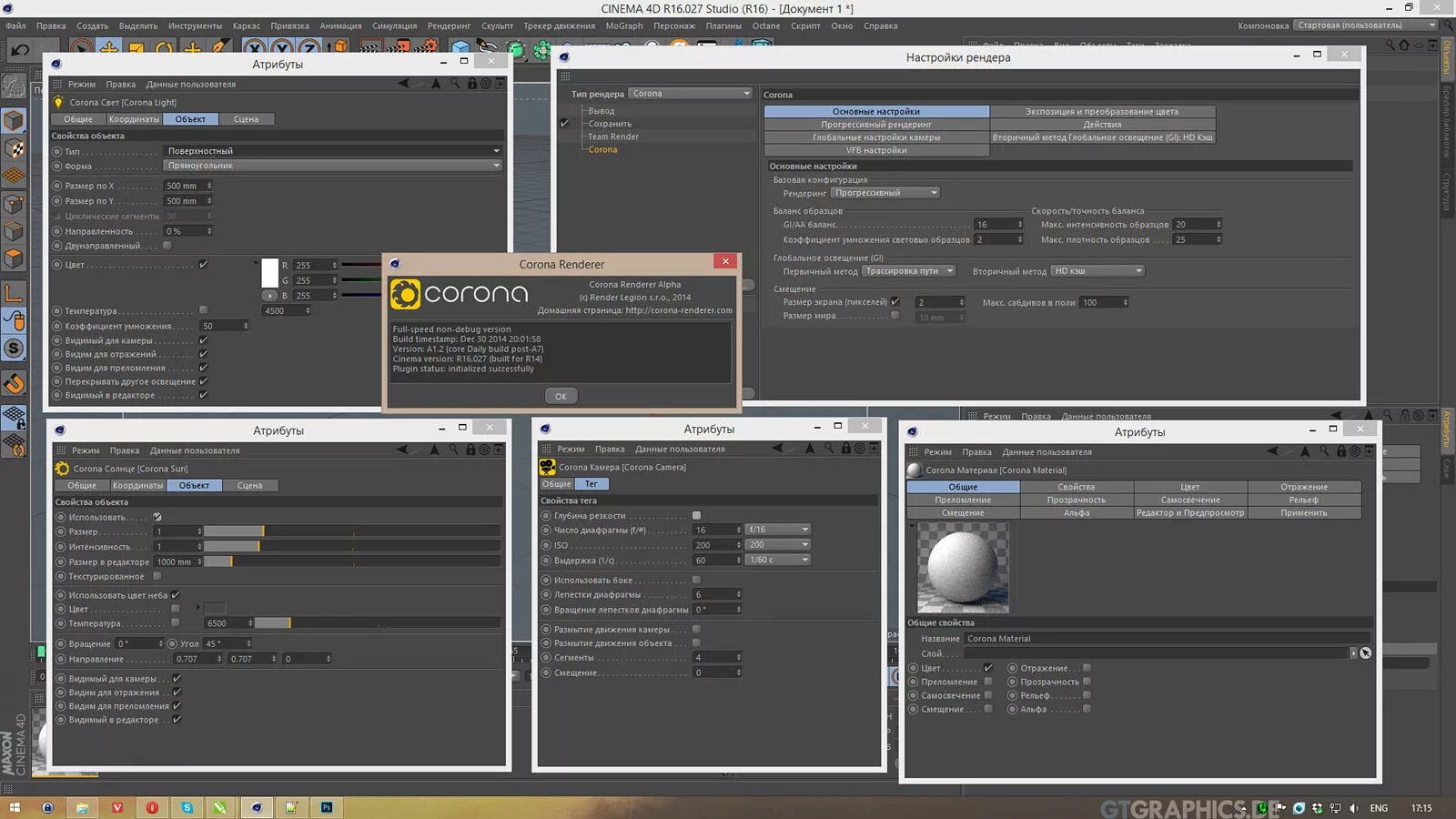Click the lock icon in Corona Light Attributes
The width and height of the screenshot is (1456, 819).
(x=471, y=84)
